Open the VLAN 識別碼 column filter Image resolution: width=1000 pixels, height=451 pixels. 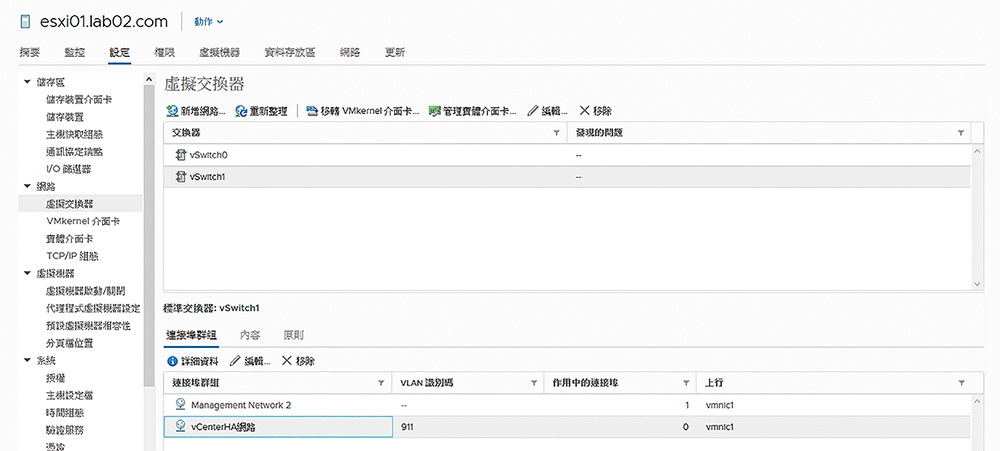[534, 383]
